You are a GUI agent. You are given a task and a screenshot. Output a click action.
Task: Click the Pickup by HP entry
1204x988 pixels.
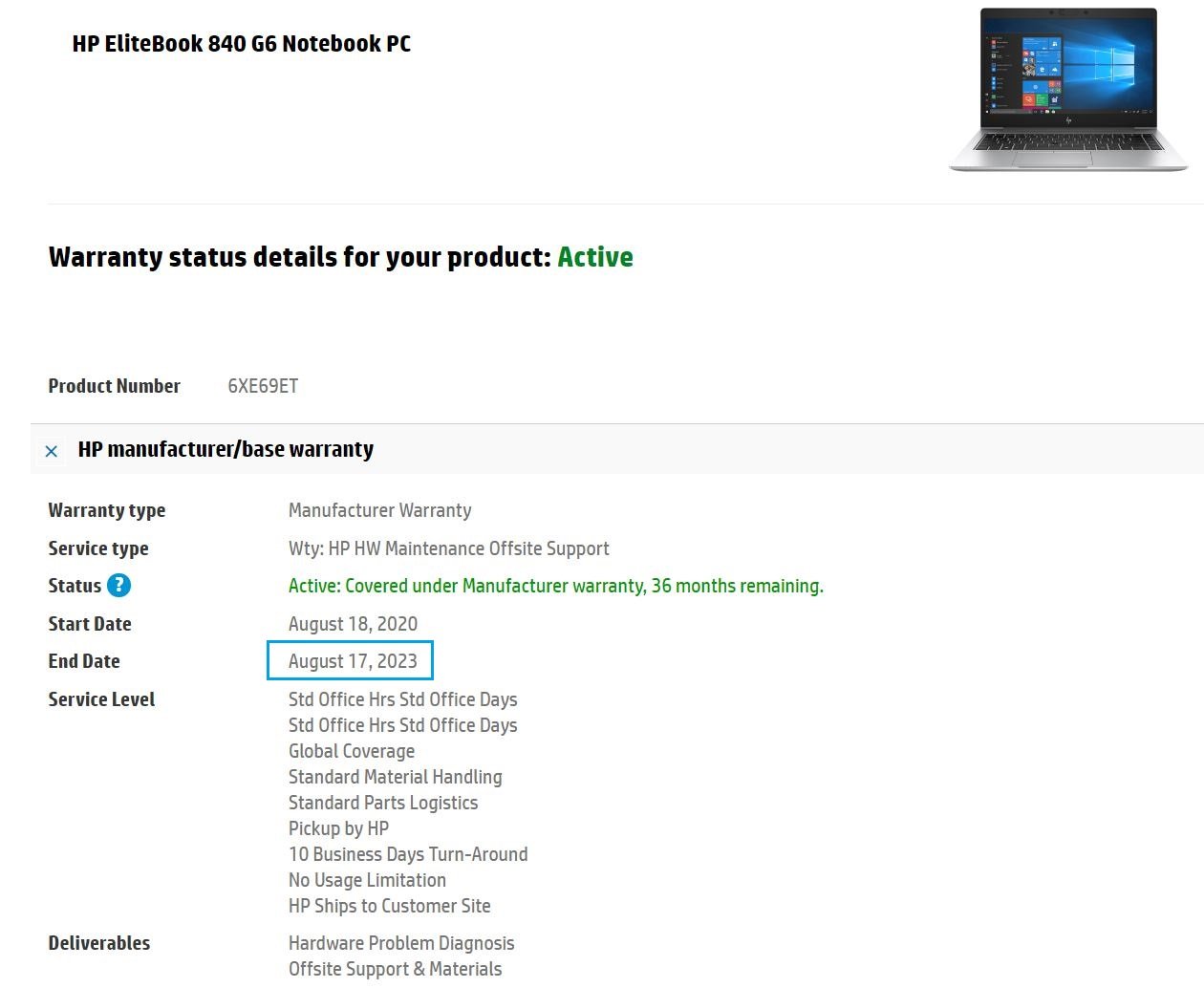point(338,828)
